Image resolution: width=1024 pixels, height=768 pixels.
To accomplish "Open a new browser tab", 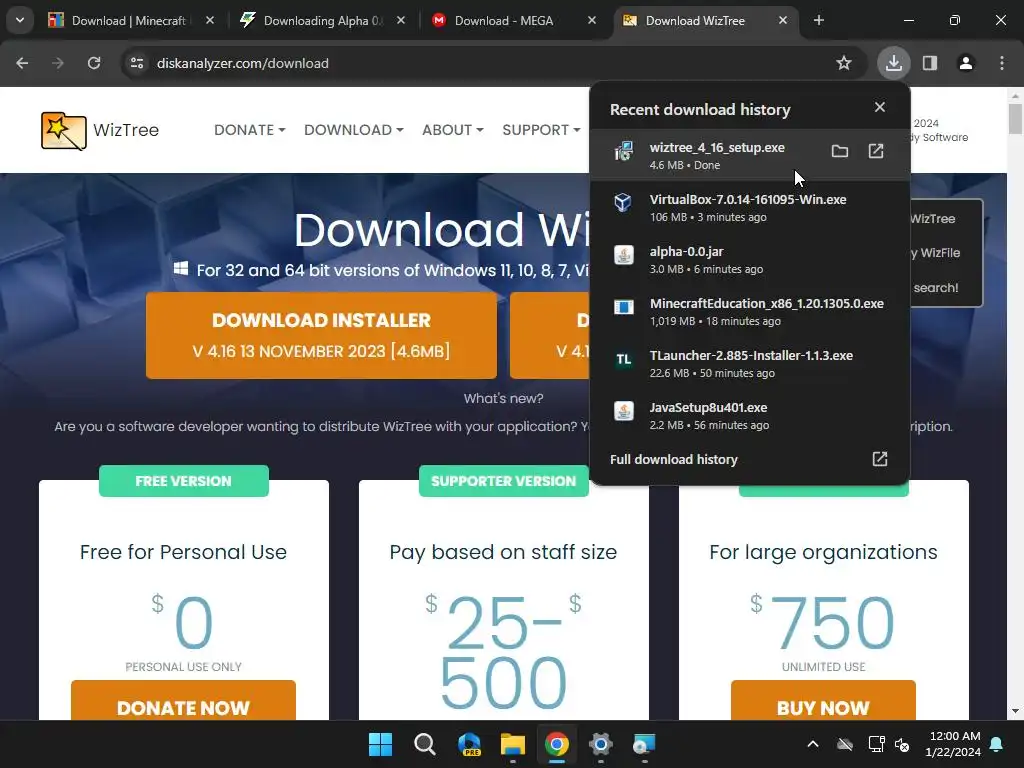I will point(819,20).
